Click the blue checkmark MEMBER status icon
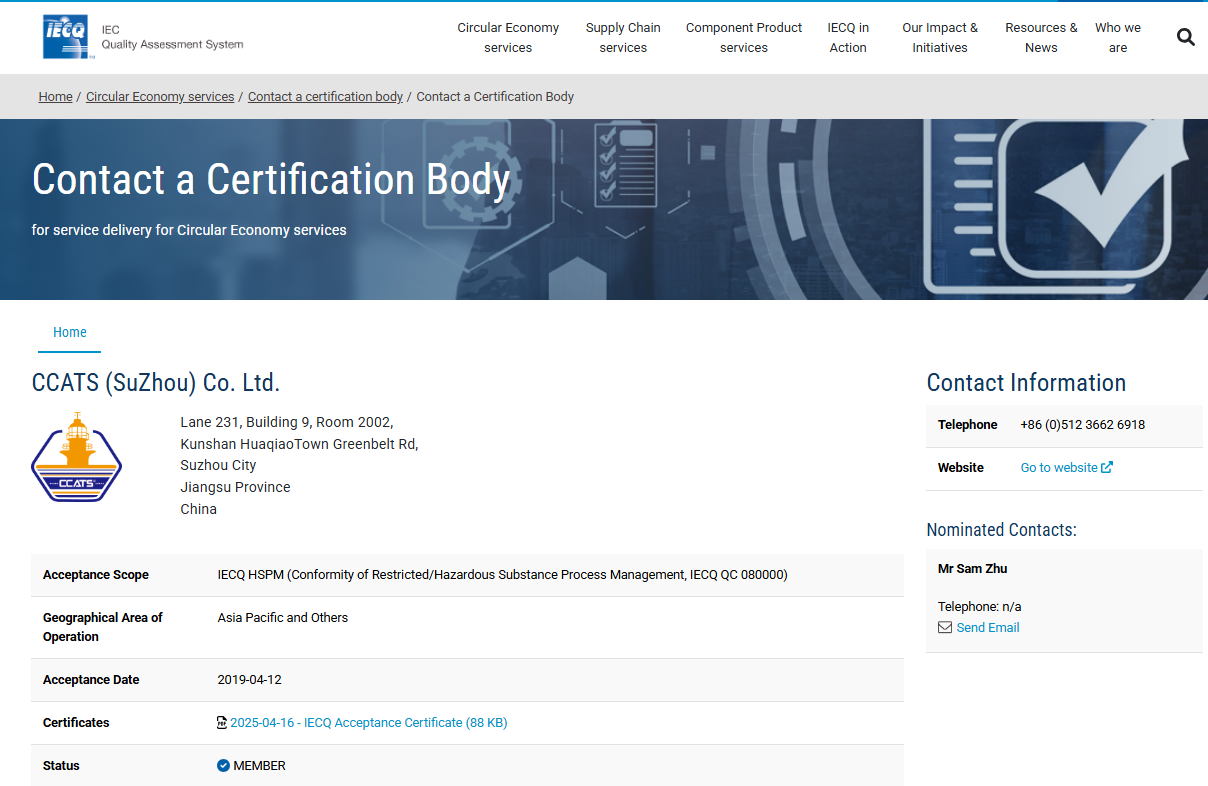1208x786 pixels. tap(223, 765)
